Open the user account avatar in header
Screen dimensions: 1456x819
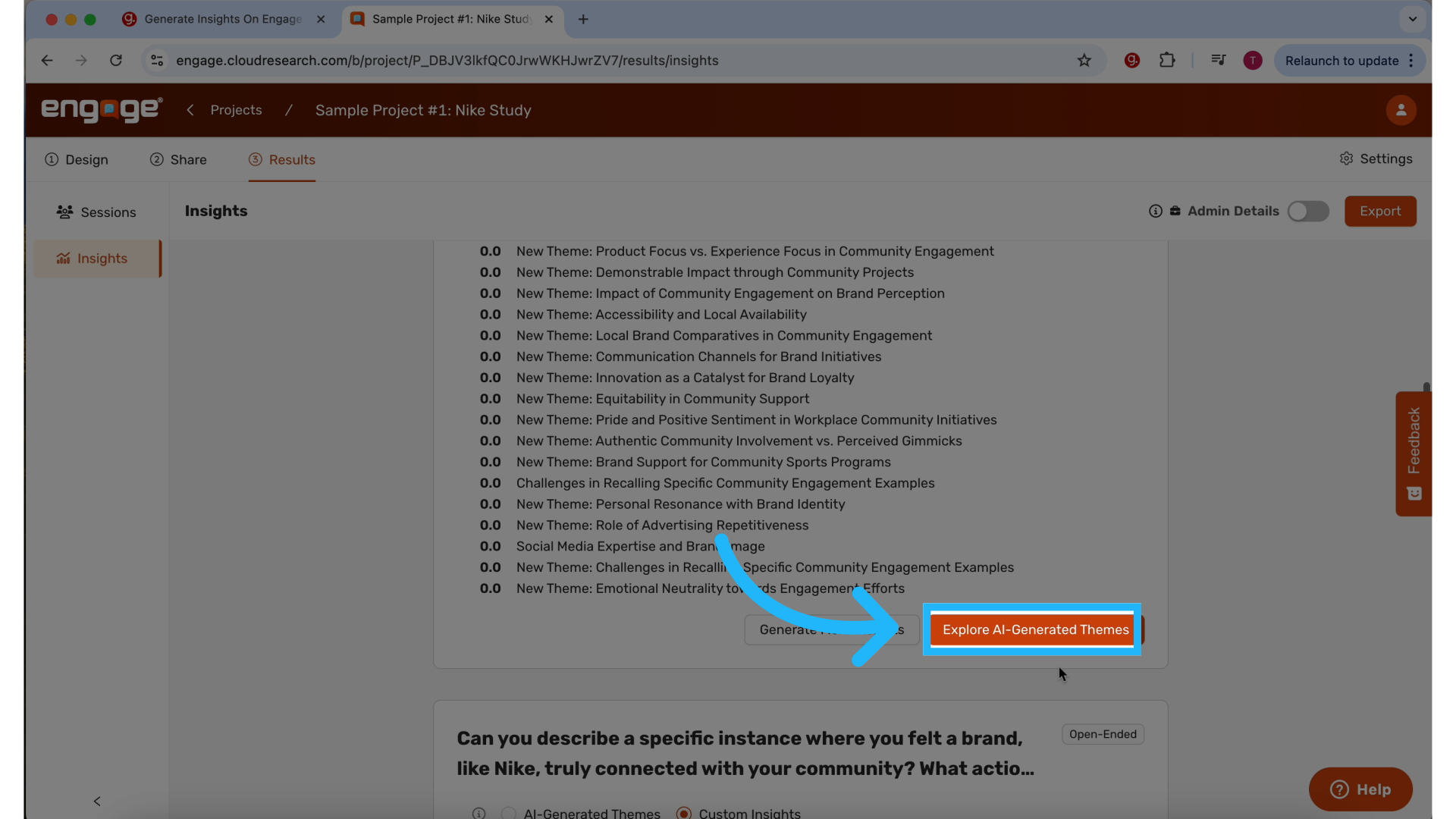click(1401, 110)
